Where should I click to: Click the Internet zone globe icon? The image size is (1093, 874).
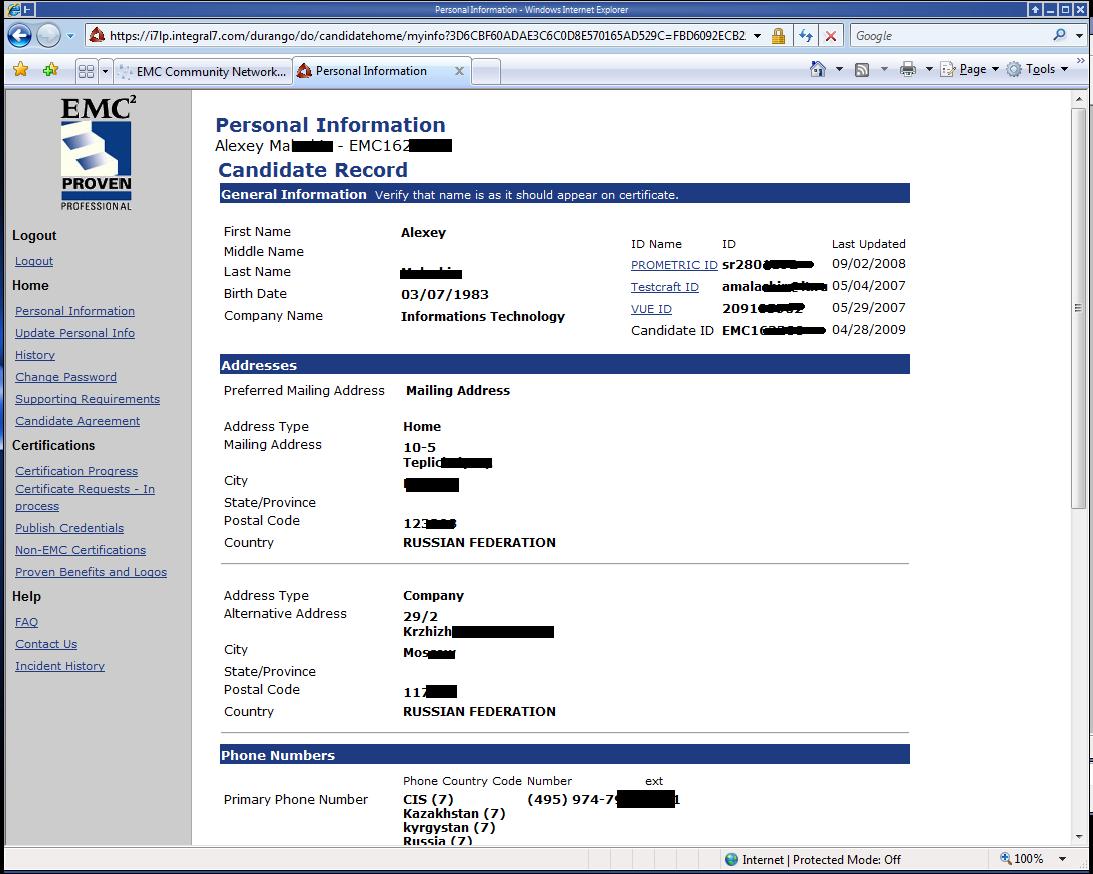click(x=731, y=859)
